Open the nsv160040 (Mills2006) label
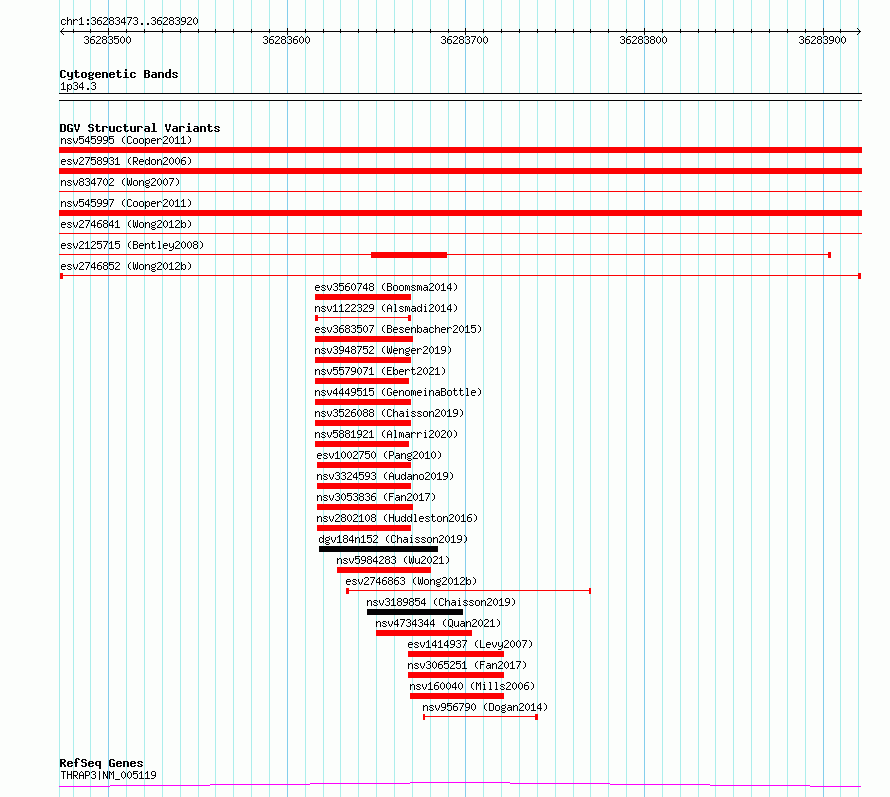This screenshot has height=797, width=890. (x=472, y=686)
